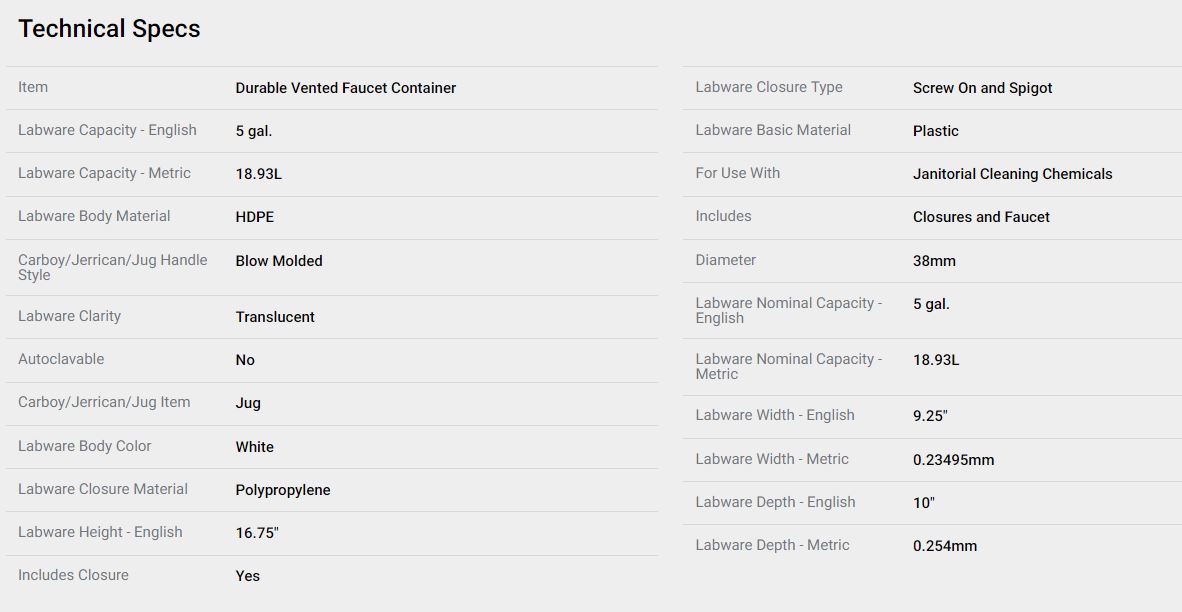
Task: Click the Labware Basic Material label
Action: click(x=773, y=130)
